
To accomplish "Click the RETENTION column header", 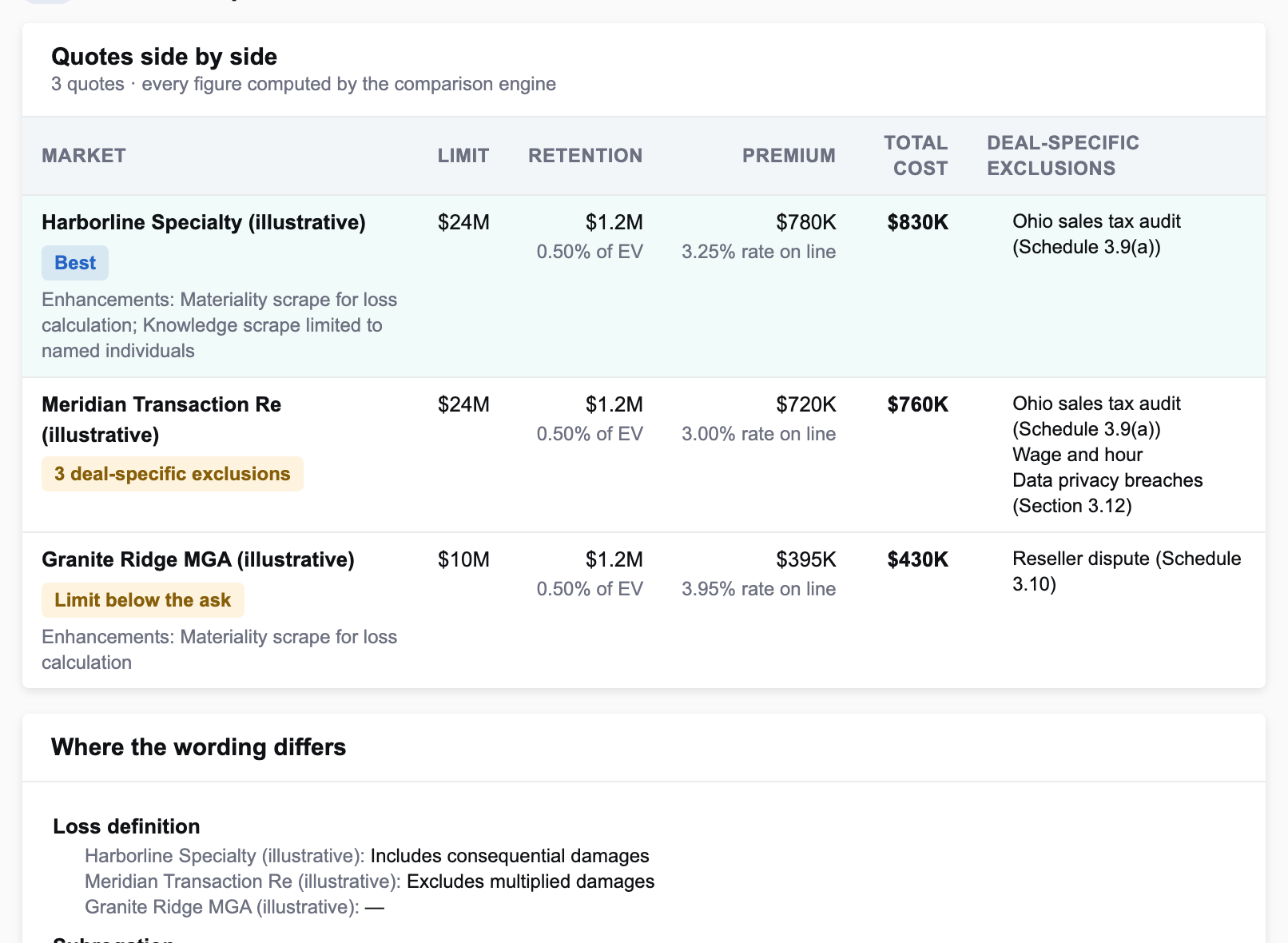I will 586,156.
